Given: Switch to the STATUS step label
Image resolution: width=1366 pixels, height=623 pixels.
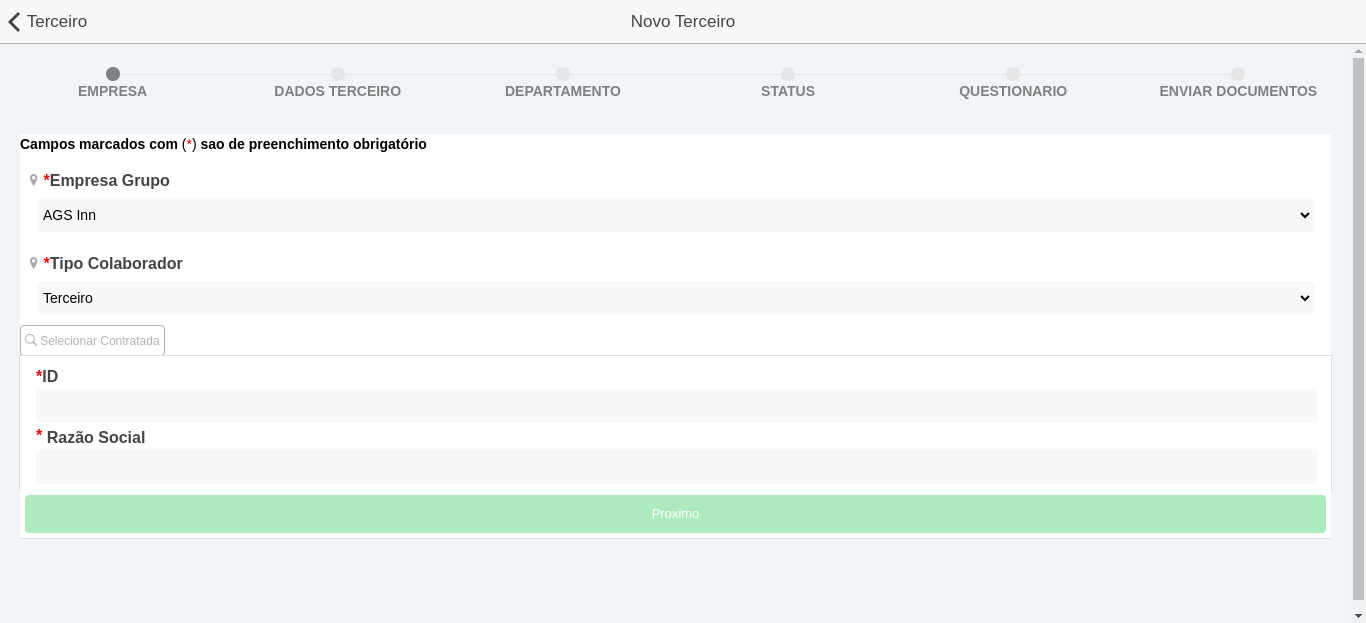Looking at the screenshot, I should (788, 91).
